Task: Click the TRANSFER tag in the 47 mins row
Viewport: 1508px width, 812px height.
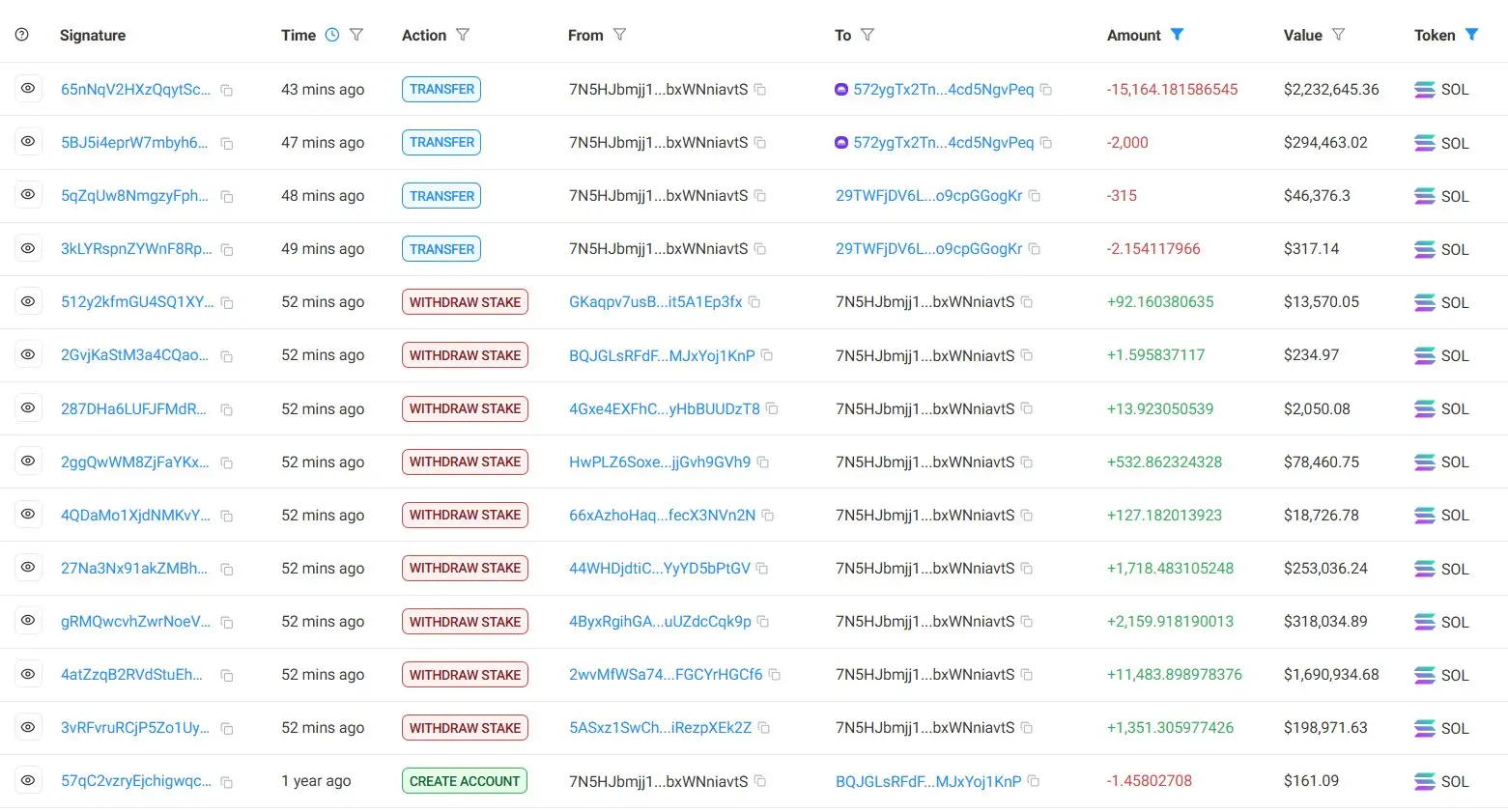Action: pos(441,142)
